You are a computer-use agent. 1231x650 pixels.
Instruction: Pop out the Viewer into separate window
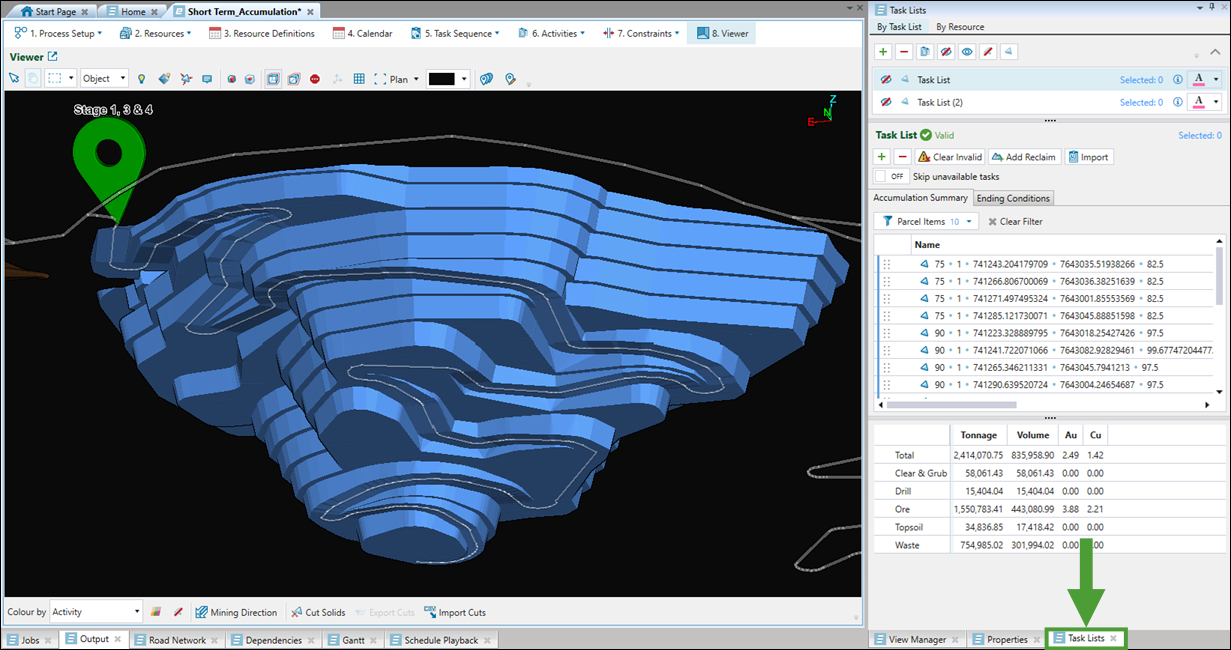[x=53, y=57]
